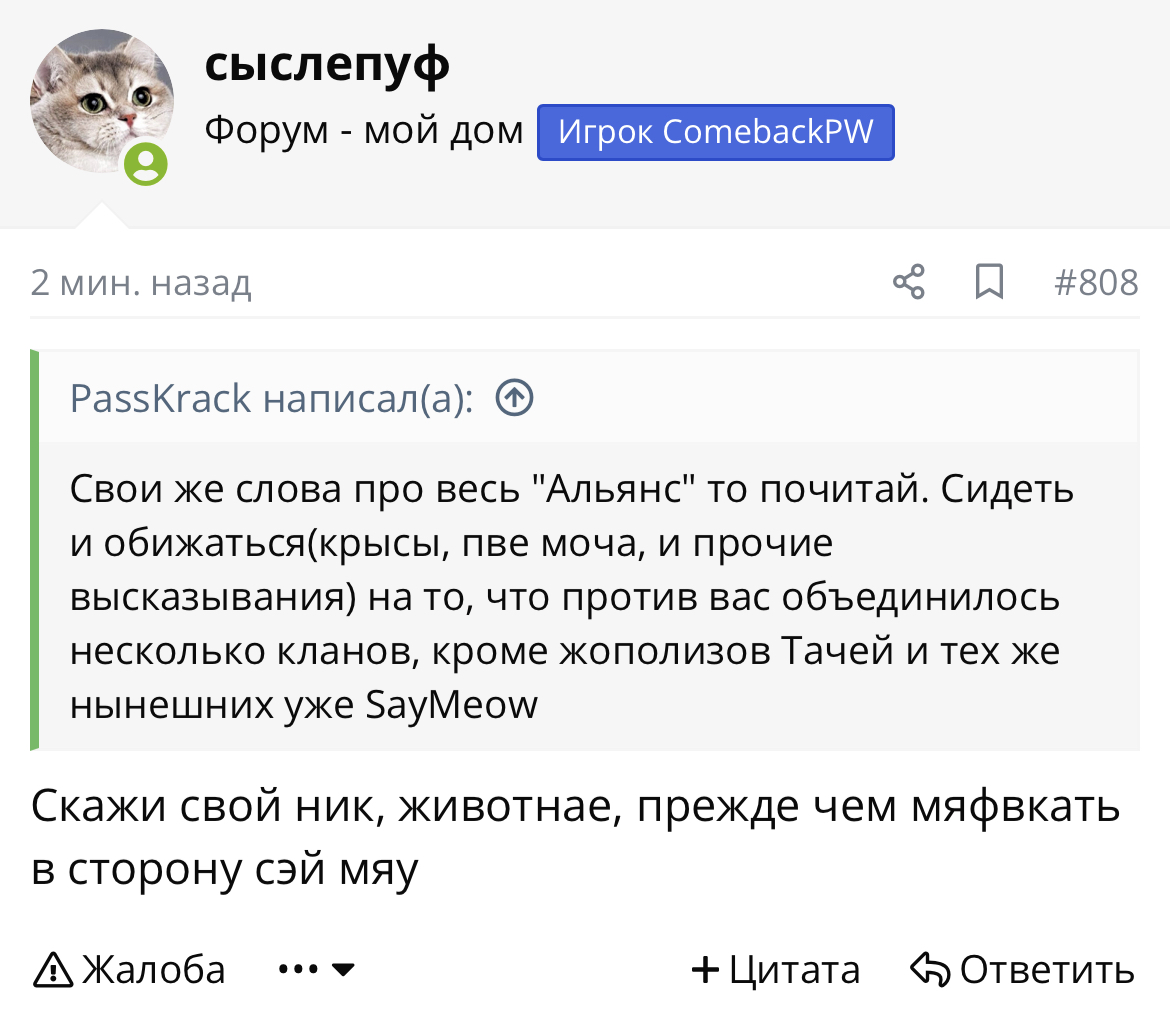
Task: Open the сыслепуф username profile link
Action: pos(327,65)
